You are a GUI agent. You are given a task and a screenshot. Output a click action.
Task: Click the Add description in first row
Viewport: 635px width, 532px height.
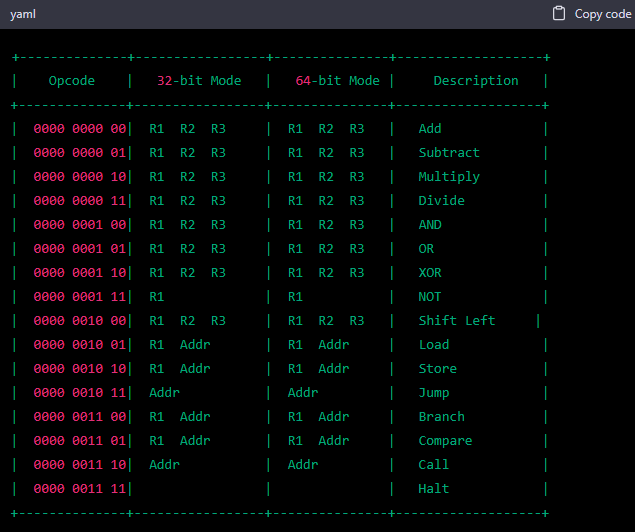pos(430,129)
